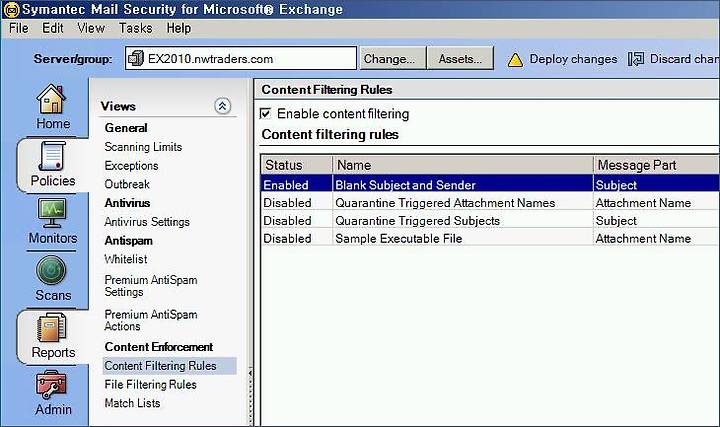This screenshot has height=427, width=720.
Task: Open the Edit menu
Action: (52, 28)
